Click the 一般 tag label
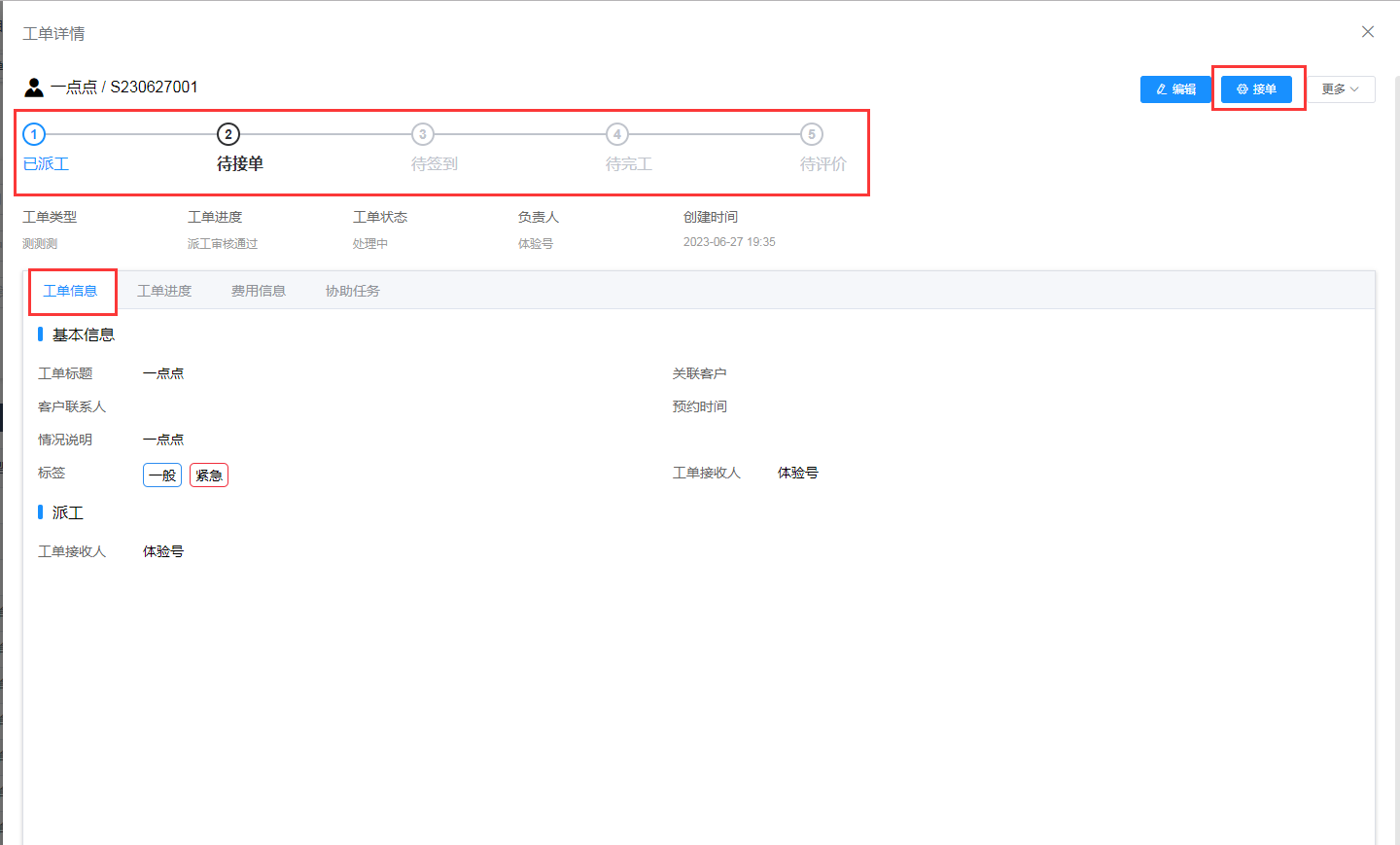 tap(162, 475)
